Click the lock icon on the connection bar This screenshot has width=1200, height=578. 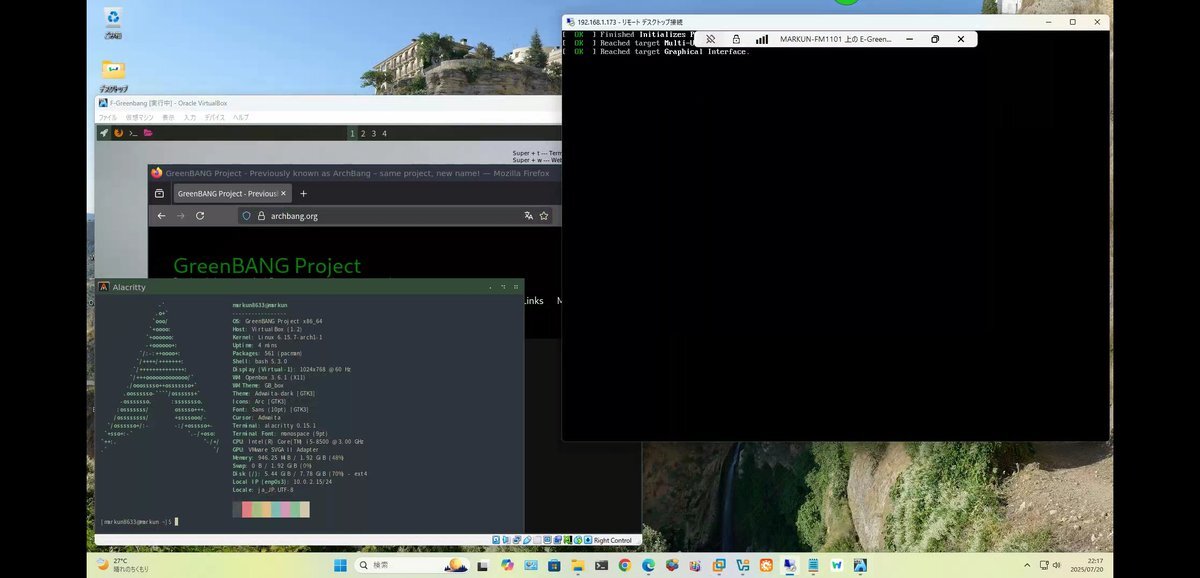(x=736, y=39)
